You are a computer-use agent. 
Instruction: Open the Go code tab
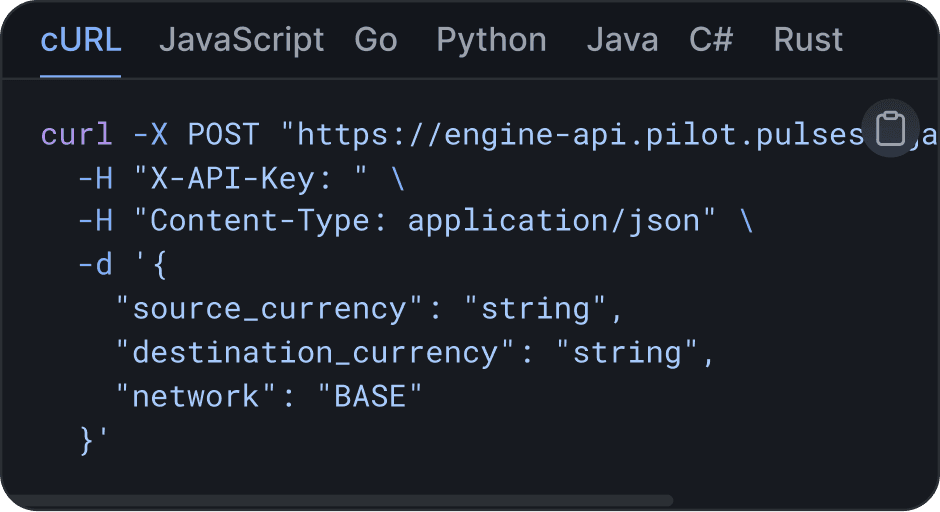tap(376, 40)
